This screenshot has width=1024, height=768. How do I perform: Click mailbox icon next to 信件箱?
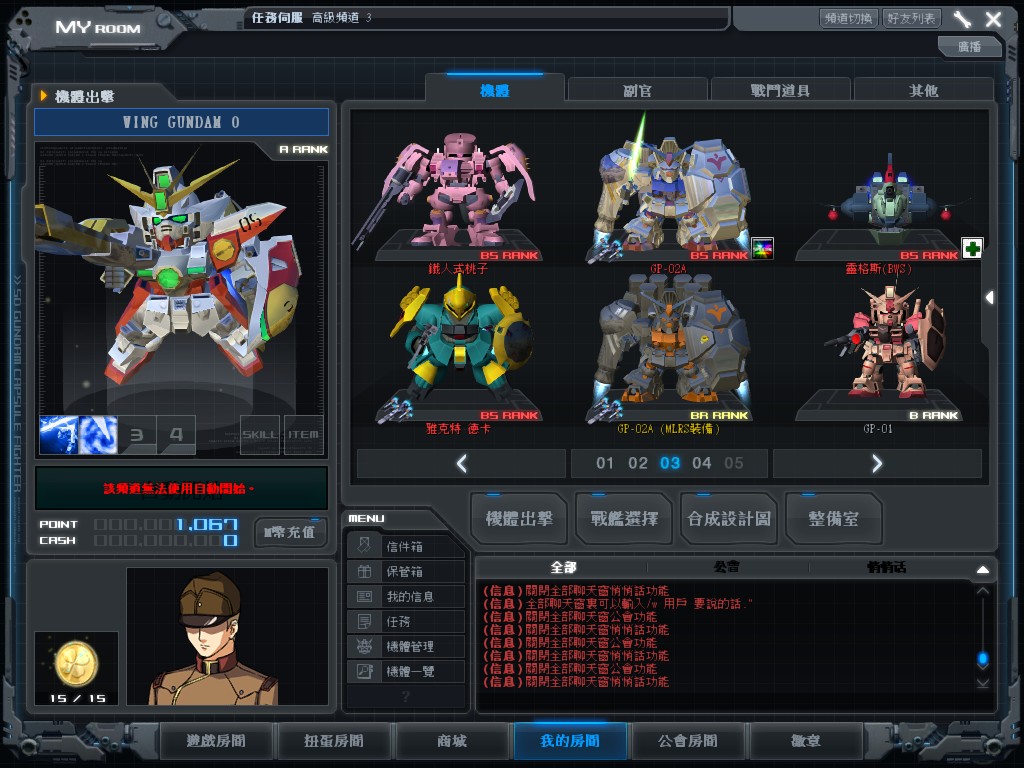[364, 545]
